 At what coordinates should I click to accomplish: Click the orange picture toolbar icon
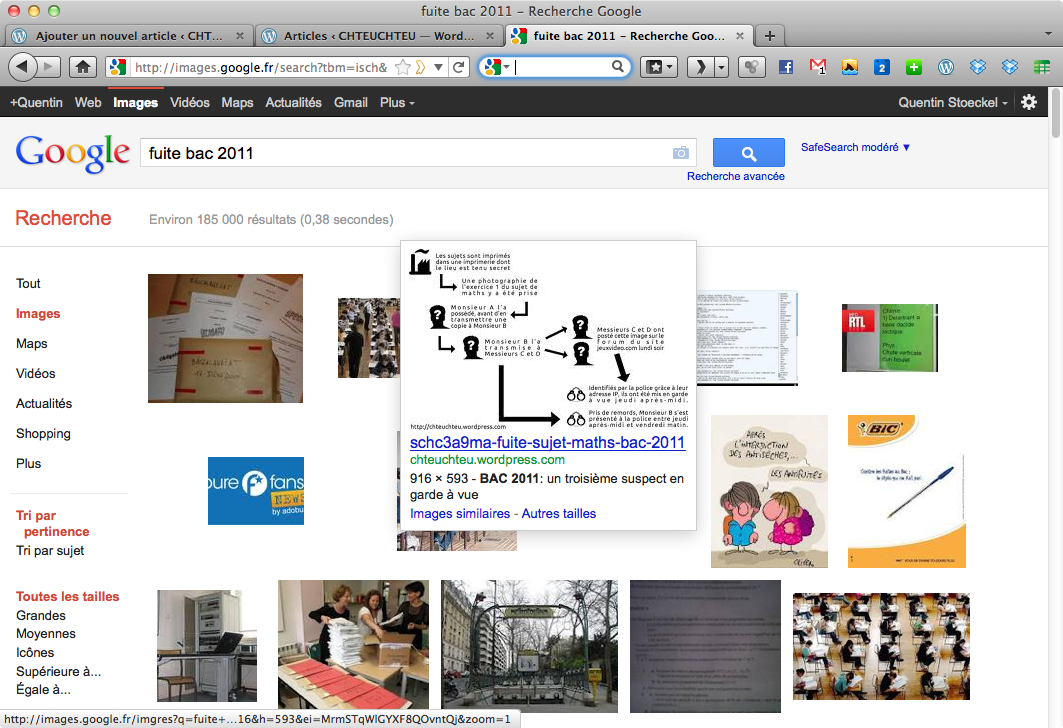[849, 67]
